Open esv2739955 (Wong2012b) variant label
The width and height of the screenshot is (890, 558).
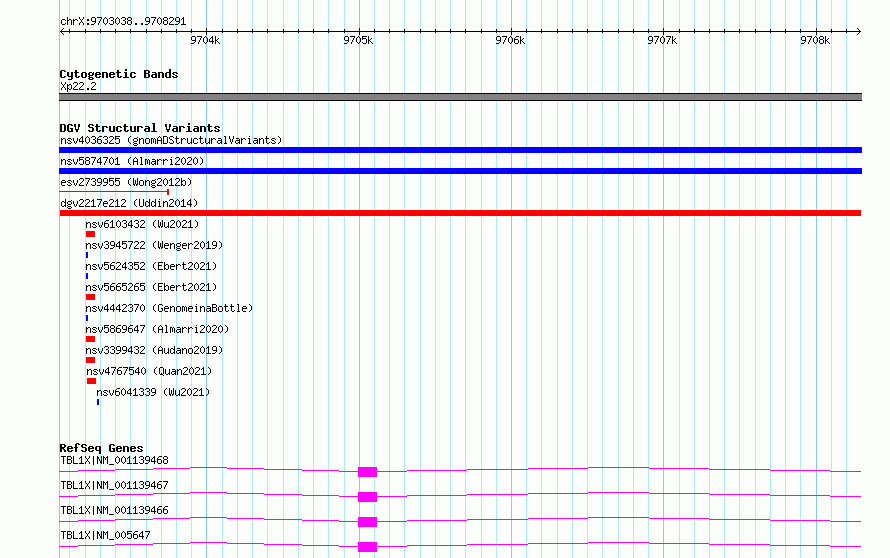(126, 182)
